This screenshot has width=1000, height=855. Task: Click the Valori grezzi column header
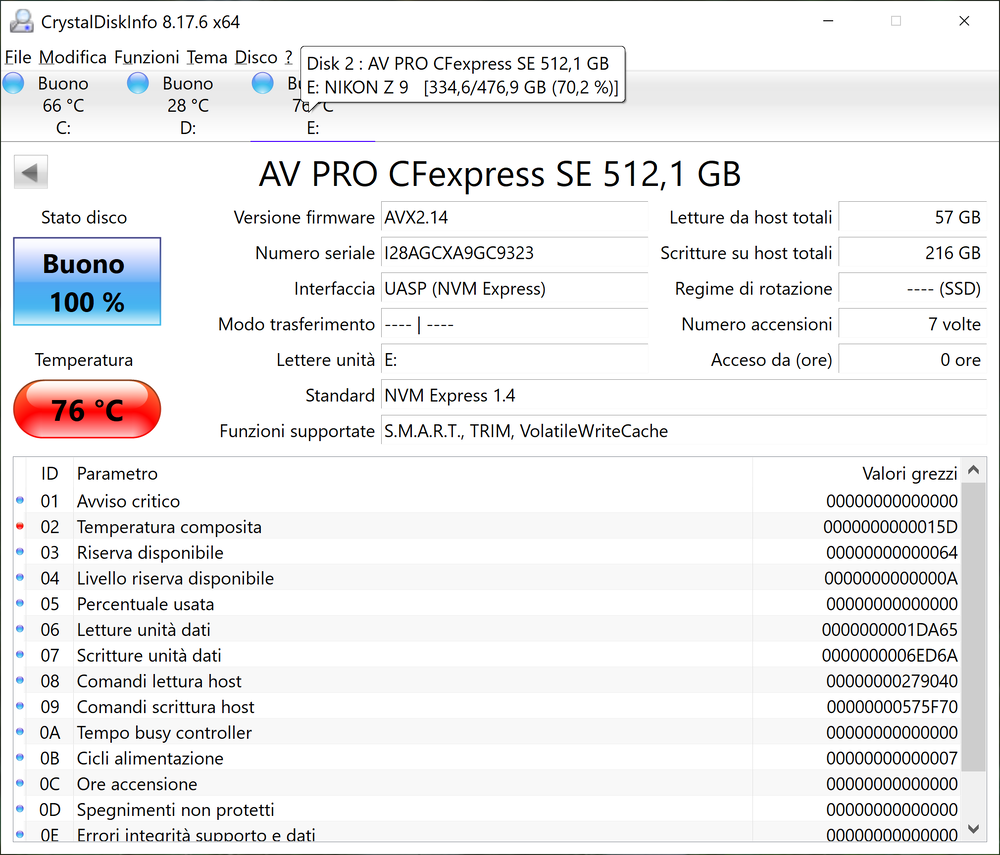click(857, 474)
